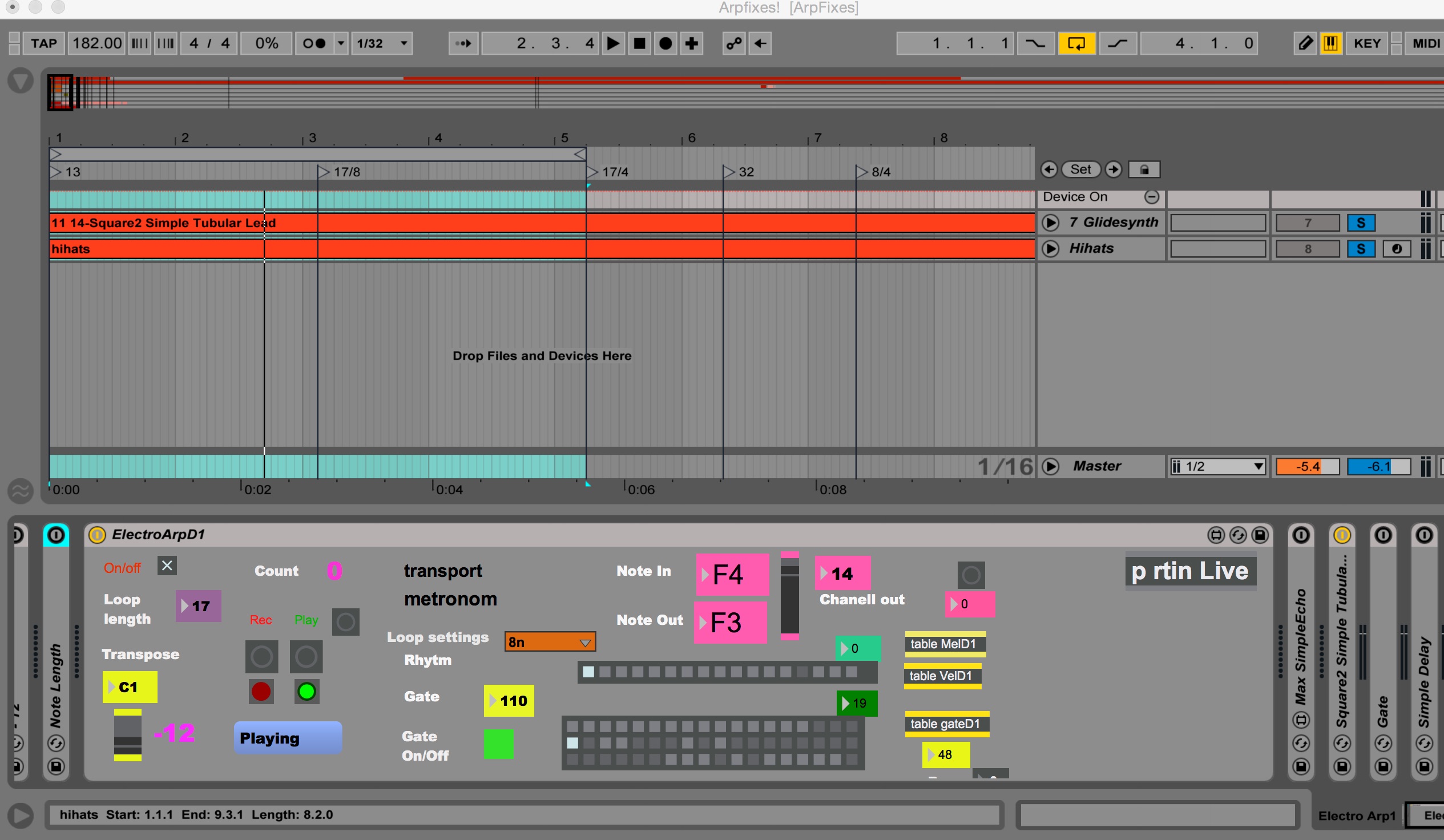Toggle the KEY map mode button
1444x840 pixels.
1366,43
